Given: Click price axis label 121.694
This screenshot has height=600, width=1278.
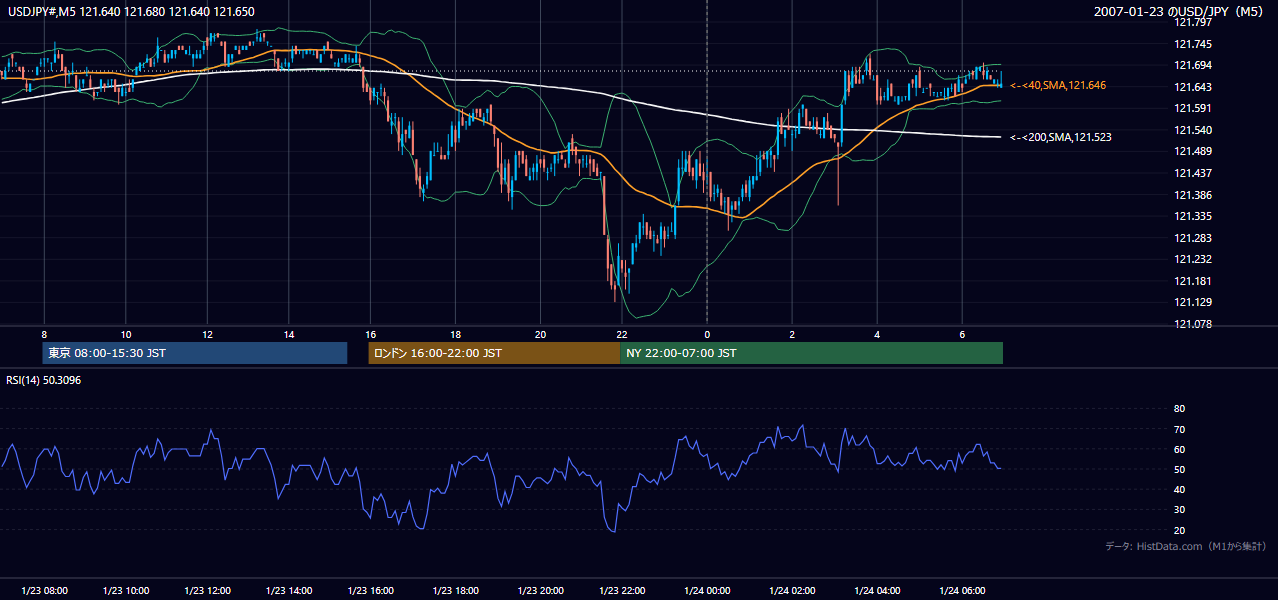Looking at the screenshot, I should click(x=1192, y=65).
